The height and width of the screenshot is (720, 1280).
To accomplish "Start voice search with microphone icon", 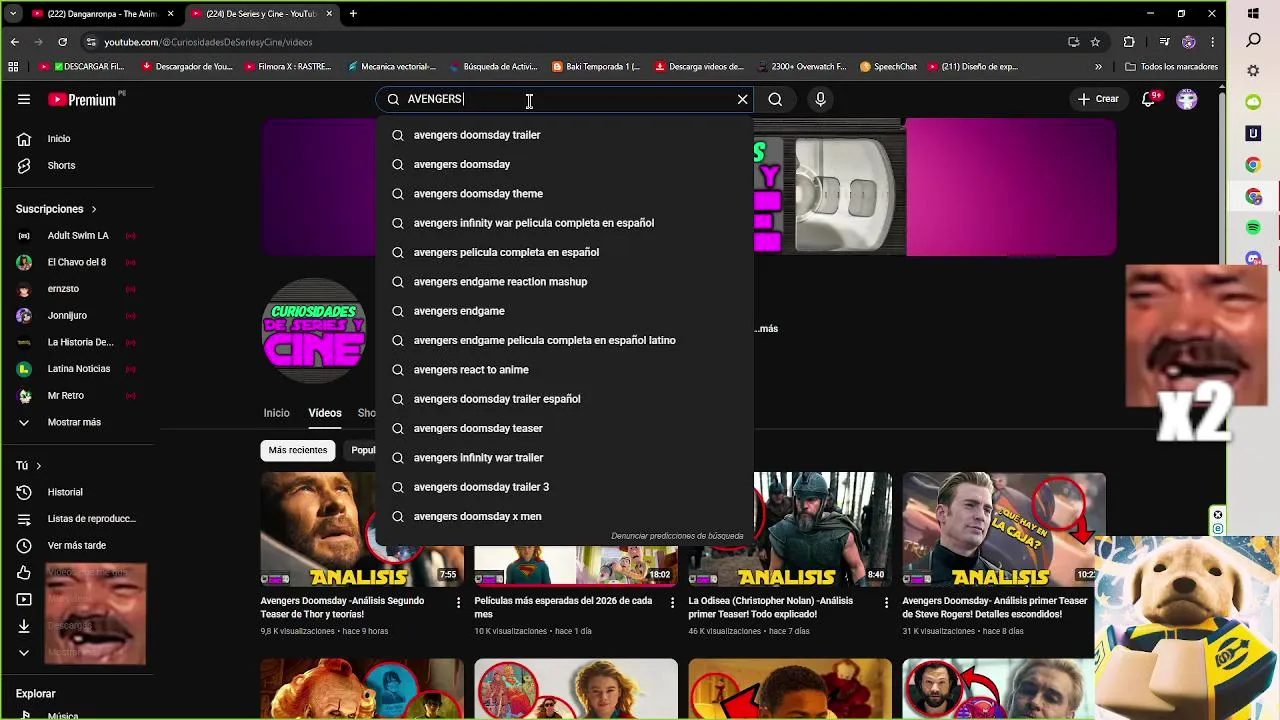I will coord(820,99).
